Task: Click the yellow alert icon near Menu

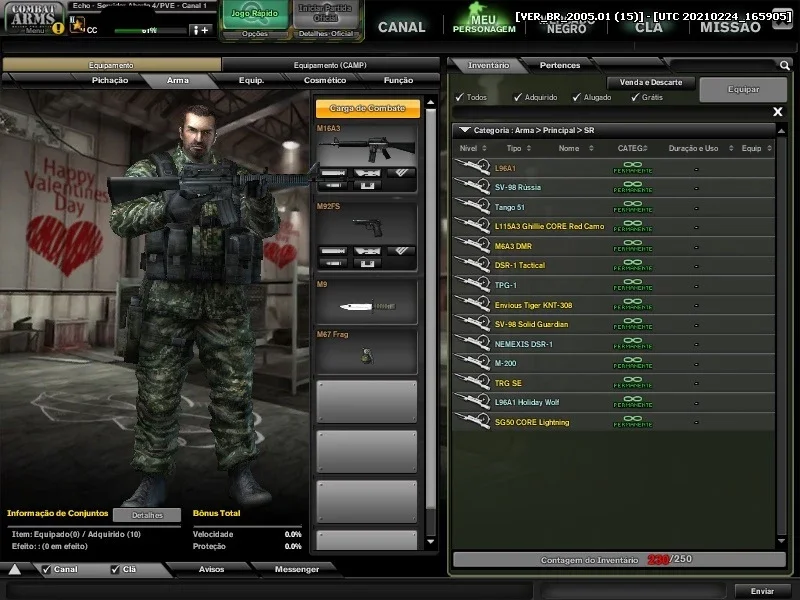Action: (58, 28)
